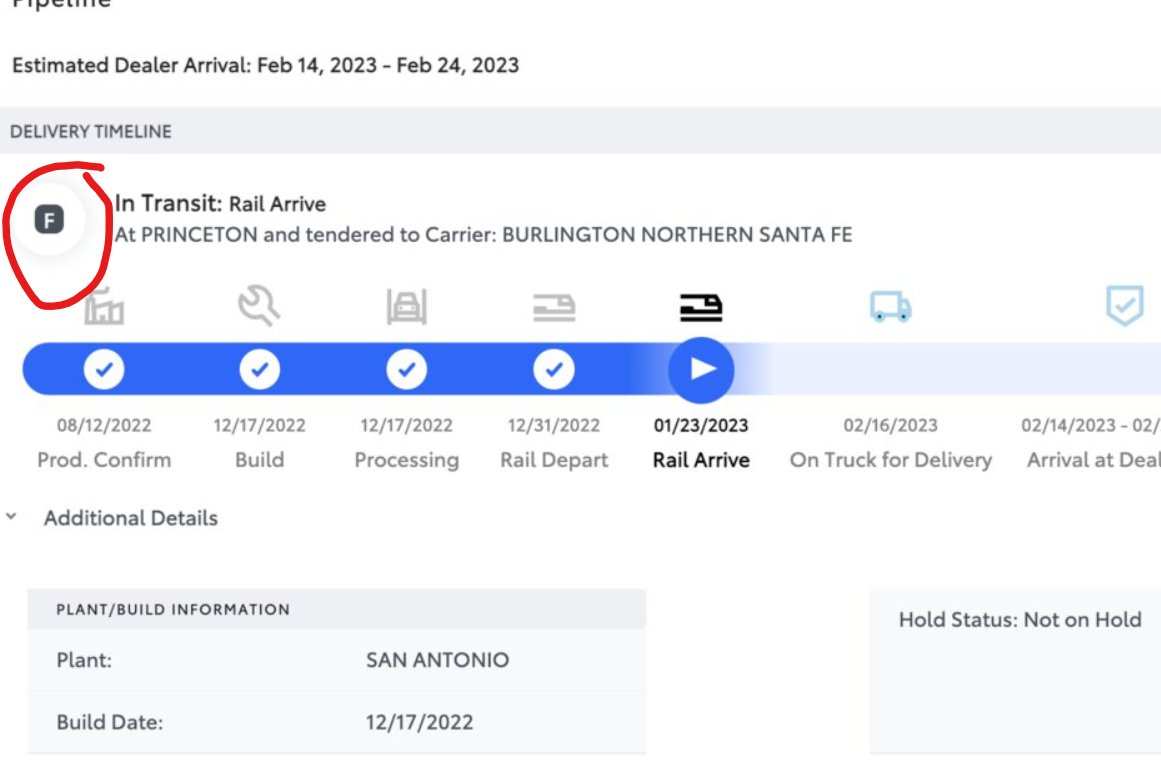Click the On Truck for Delivery label
This screenshot has width=1161, height=772.
point(891,460)
